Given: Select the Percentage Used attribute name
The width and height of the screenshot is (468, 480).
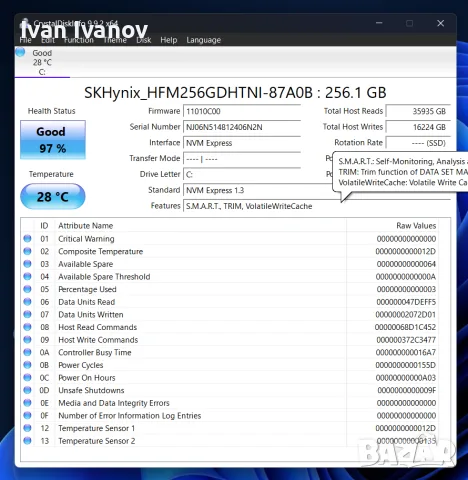Looking at the screenshot, I should coord(87,289).
